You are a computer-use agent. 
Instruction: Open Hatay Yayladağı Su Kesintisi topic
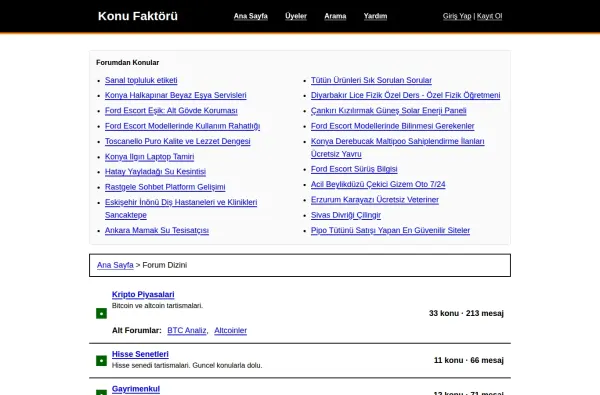[155, 171]
